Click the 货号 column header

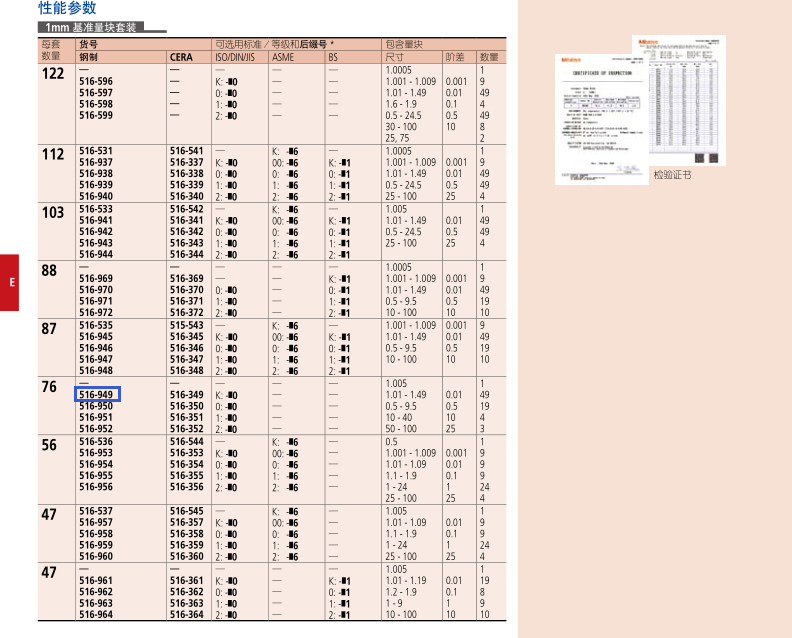[x=88, y=44]
